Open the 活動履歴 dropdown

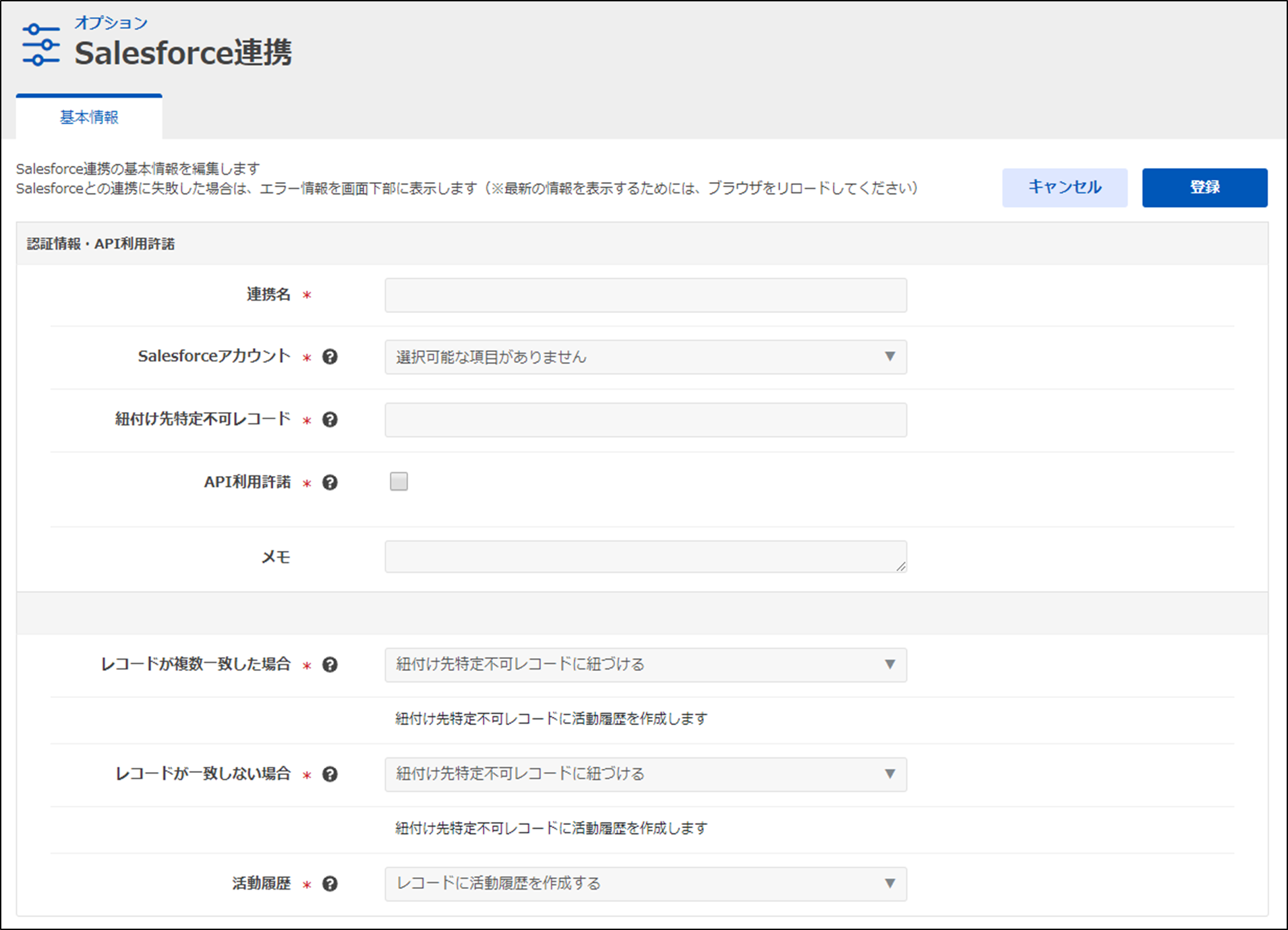coord(645,884)
